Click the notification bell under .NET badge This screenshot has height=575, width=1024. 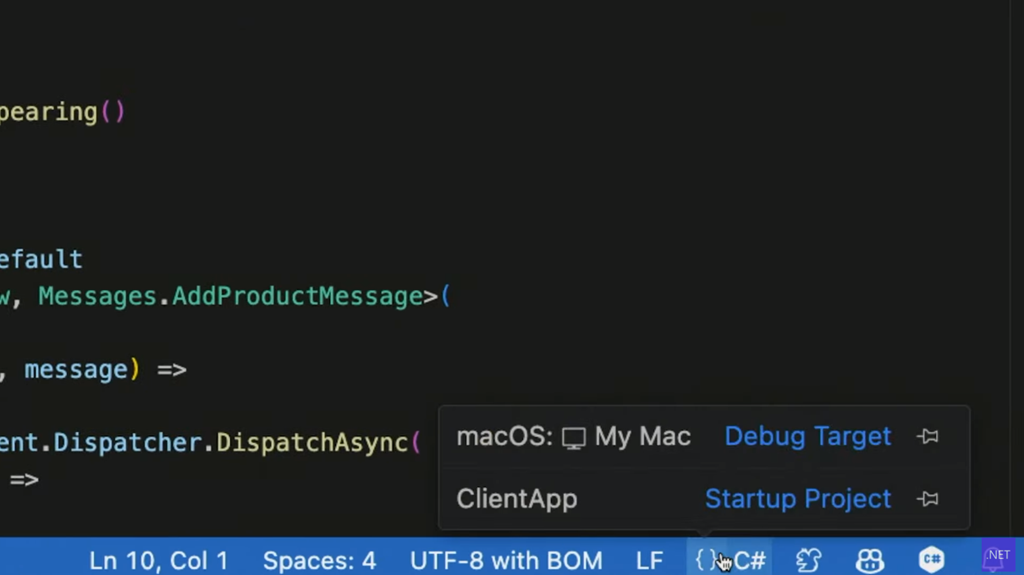click(x=995, y=560)
